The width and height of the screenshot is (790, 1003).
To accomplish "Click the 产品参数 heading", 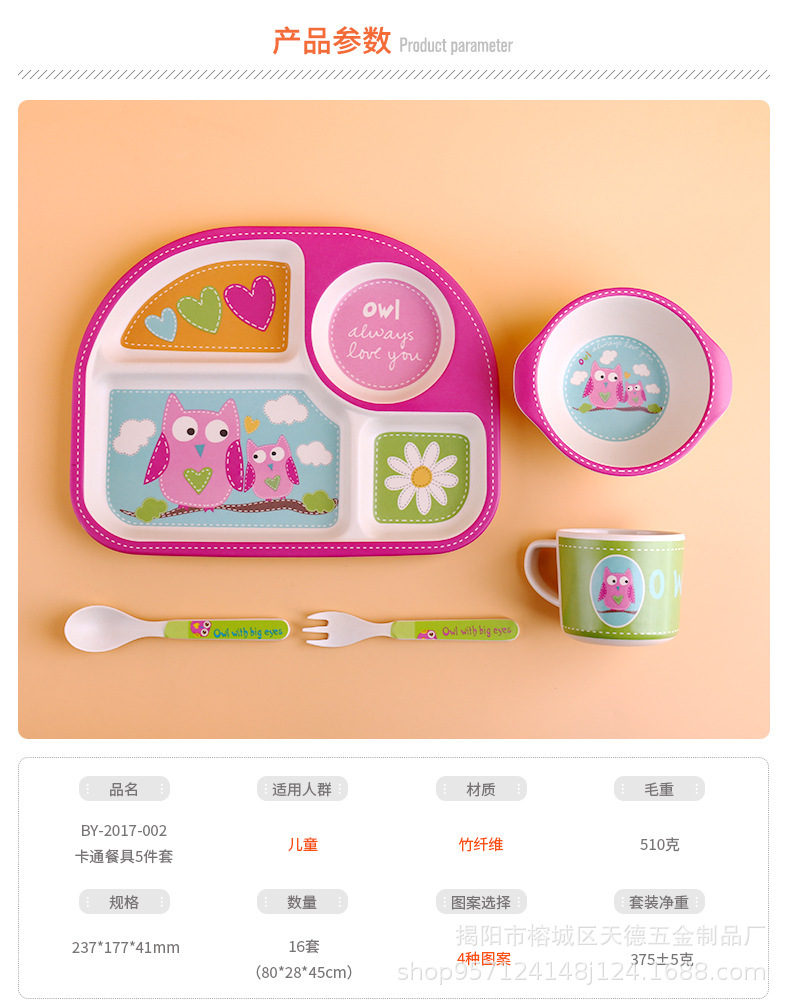I will tap(332, 41).
